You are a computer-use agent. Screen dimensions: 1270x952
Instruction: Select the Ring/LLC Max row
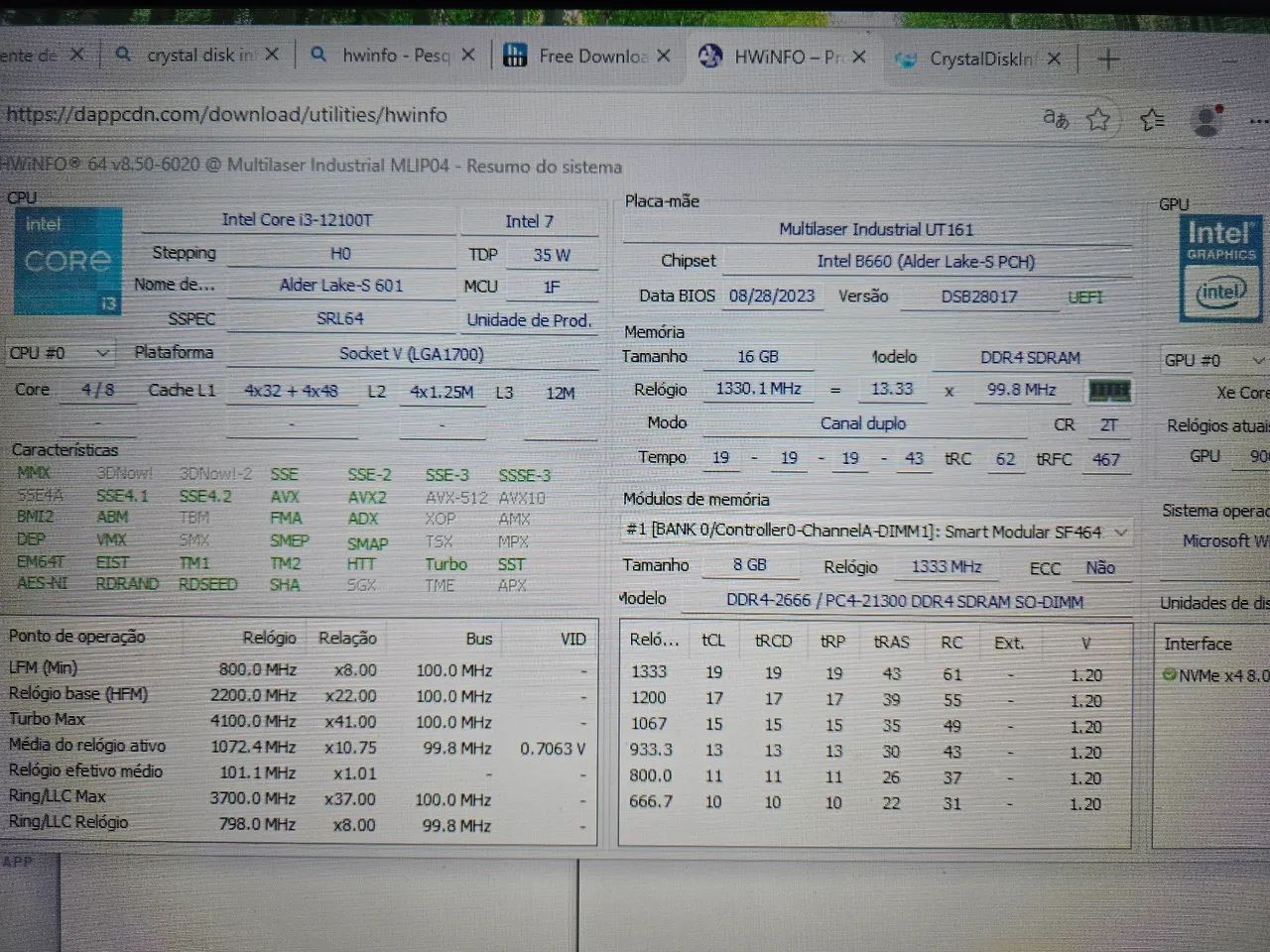(x=298, y=798)
